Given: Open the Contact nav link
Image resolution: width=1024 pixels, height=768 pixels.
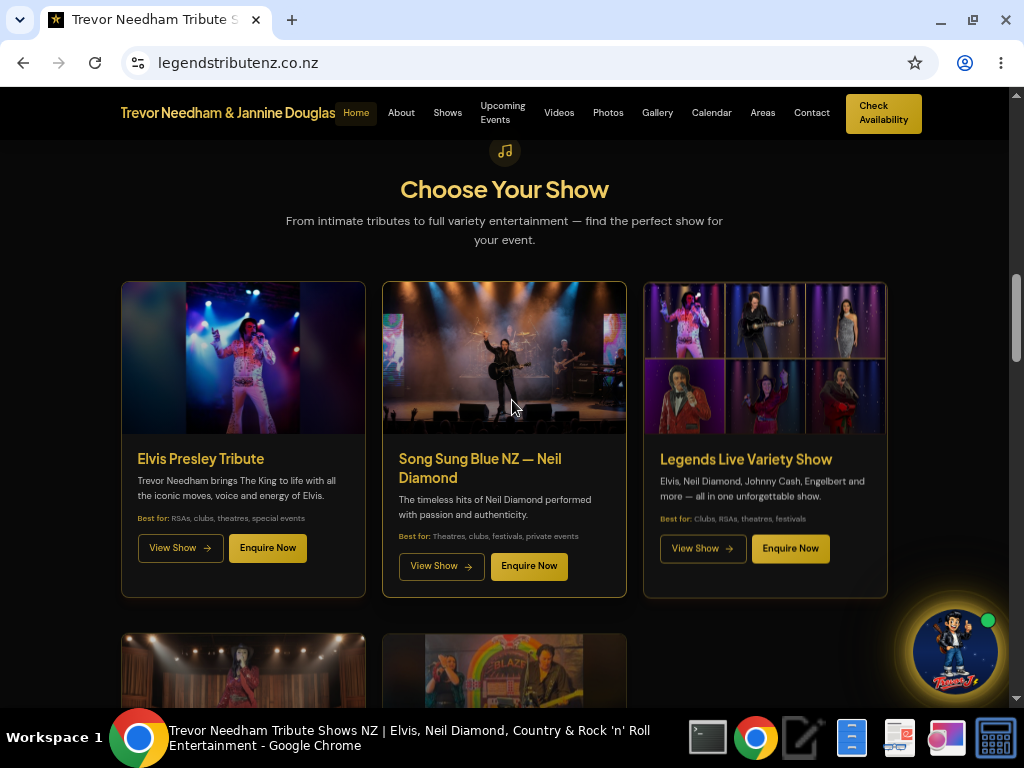Looking at the screenshot, I should pos(812,113).
